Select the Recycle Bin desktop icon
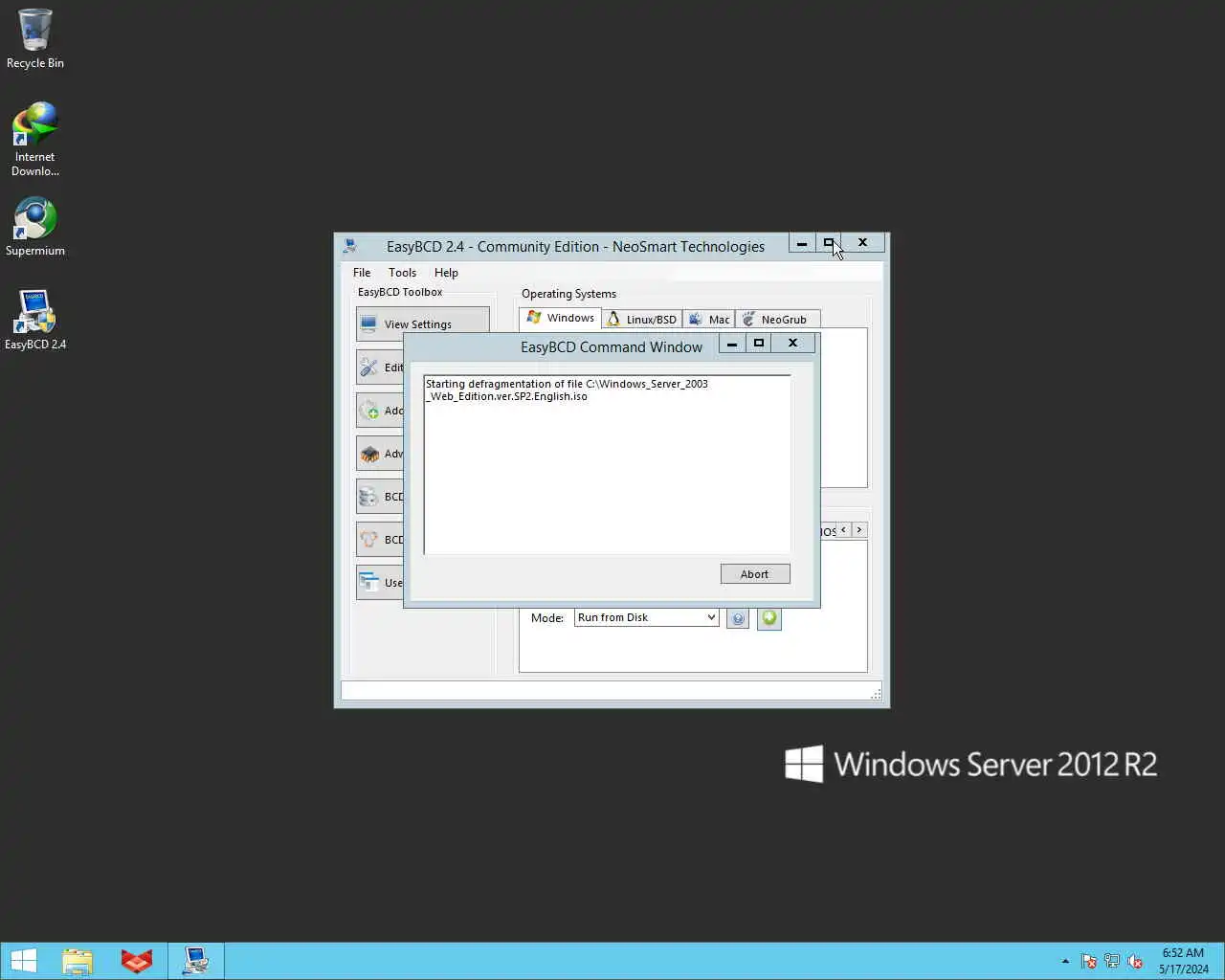The image size is (1225, 980). coord(35,39)
